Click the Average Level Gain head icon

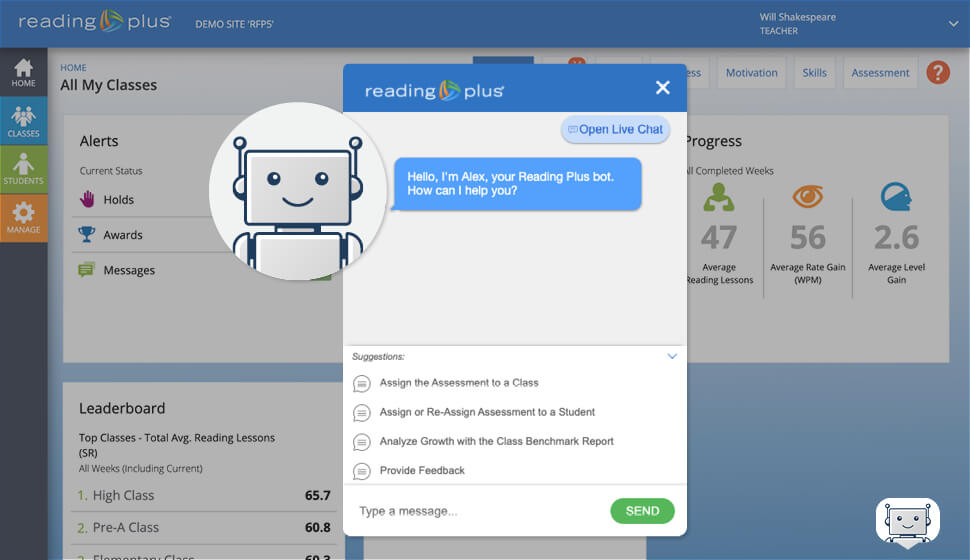click(896, 197)
